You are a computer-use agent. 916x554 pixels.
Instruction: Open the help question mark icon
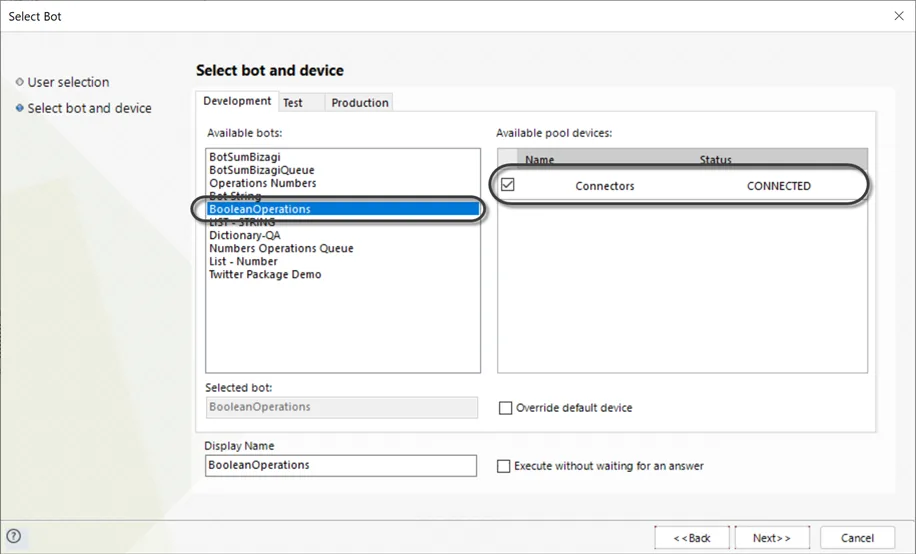pos(13,536)
